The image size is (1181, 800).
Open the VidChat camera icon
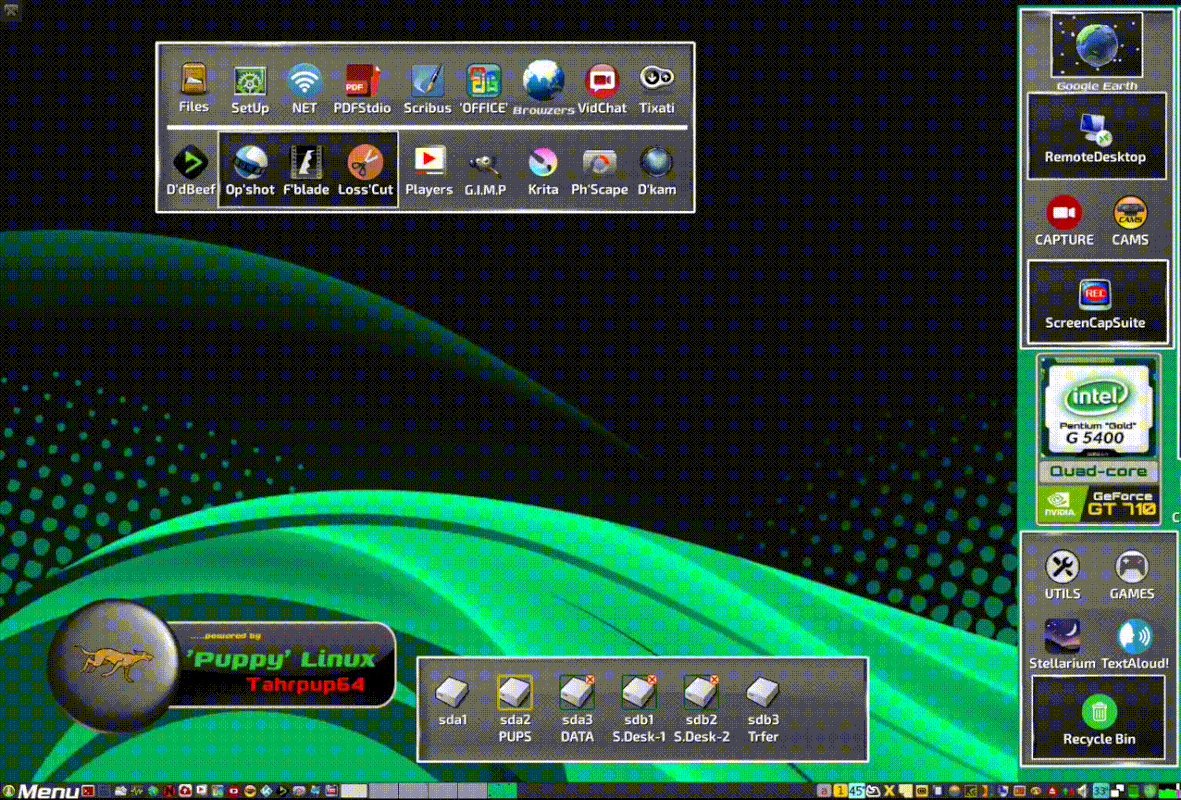coord(602,81)
